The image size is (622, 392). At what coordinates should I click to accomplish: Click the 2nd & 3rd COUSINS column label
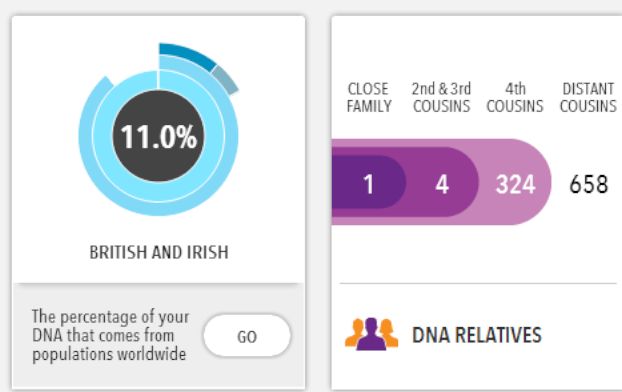pyautogui.click(x=442, y=98)
